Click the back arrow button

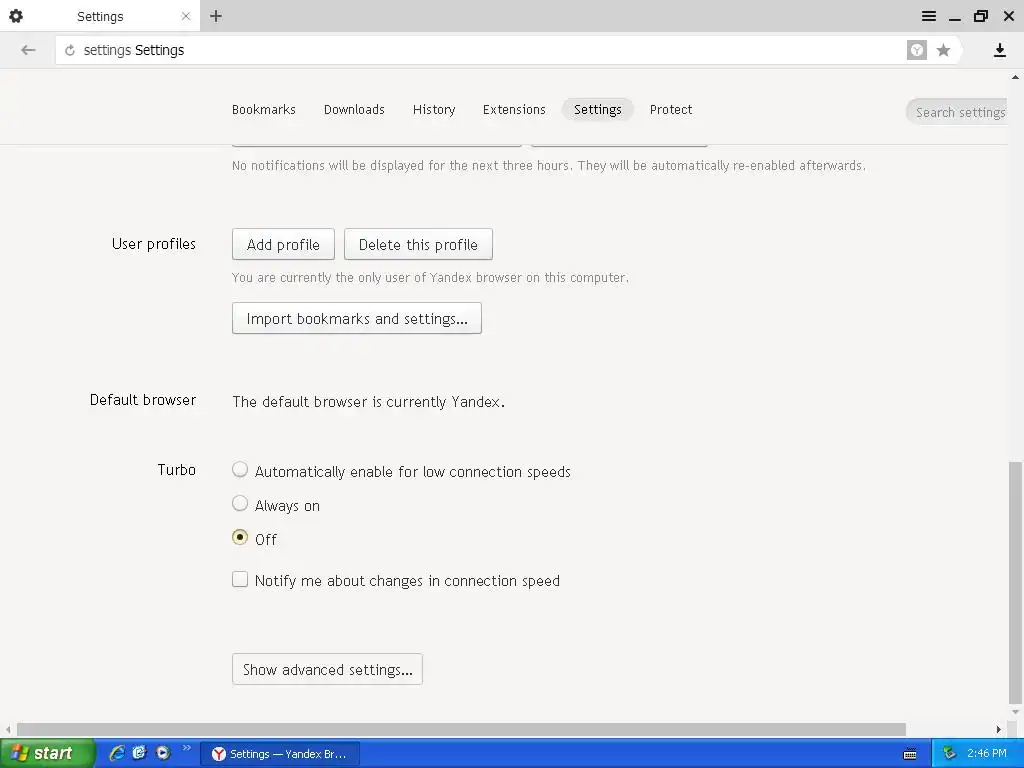click(x=28, y=50)
